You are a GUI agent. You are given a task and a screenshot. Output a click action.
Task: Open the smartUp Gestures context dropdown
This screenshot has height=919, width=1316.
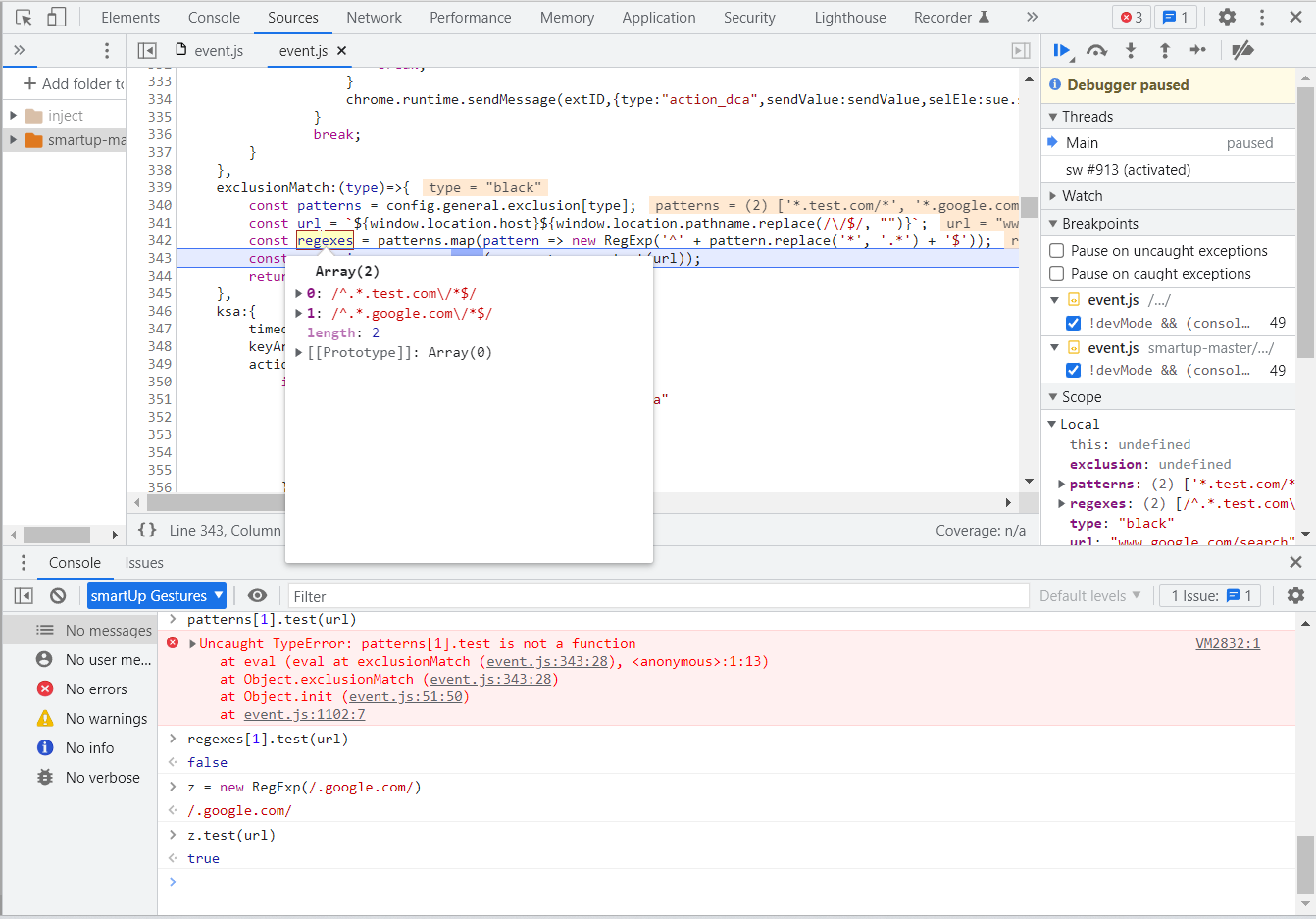[156, 595]
